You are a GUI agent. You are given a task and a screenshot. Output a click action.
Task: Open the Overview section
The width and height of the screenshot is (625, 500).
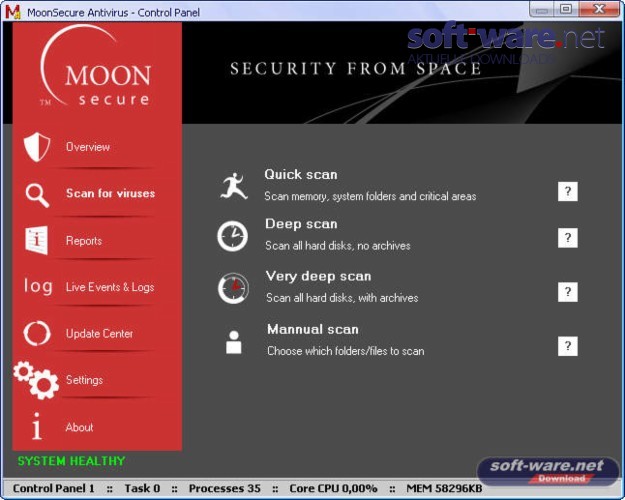pos(88,147)
